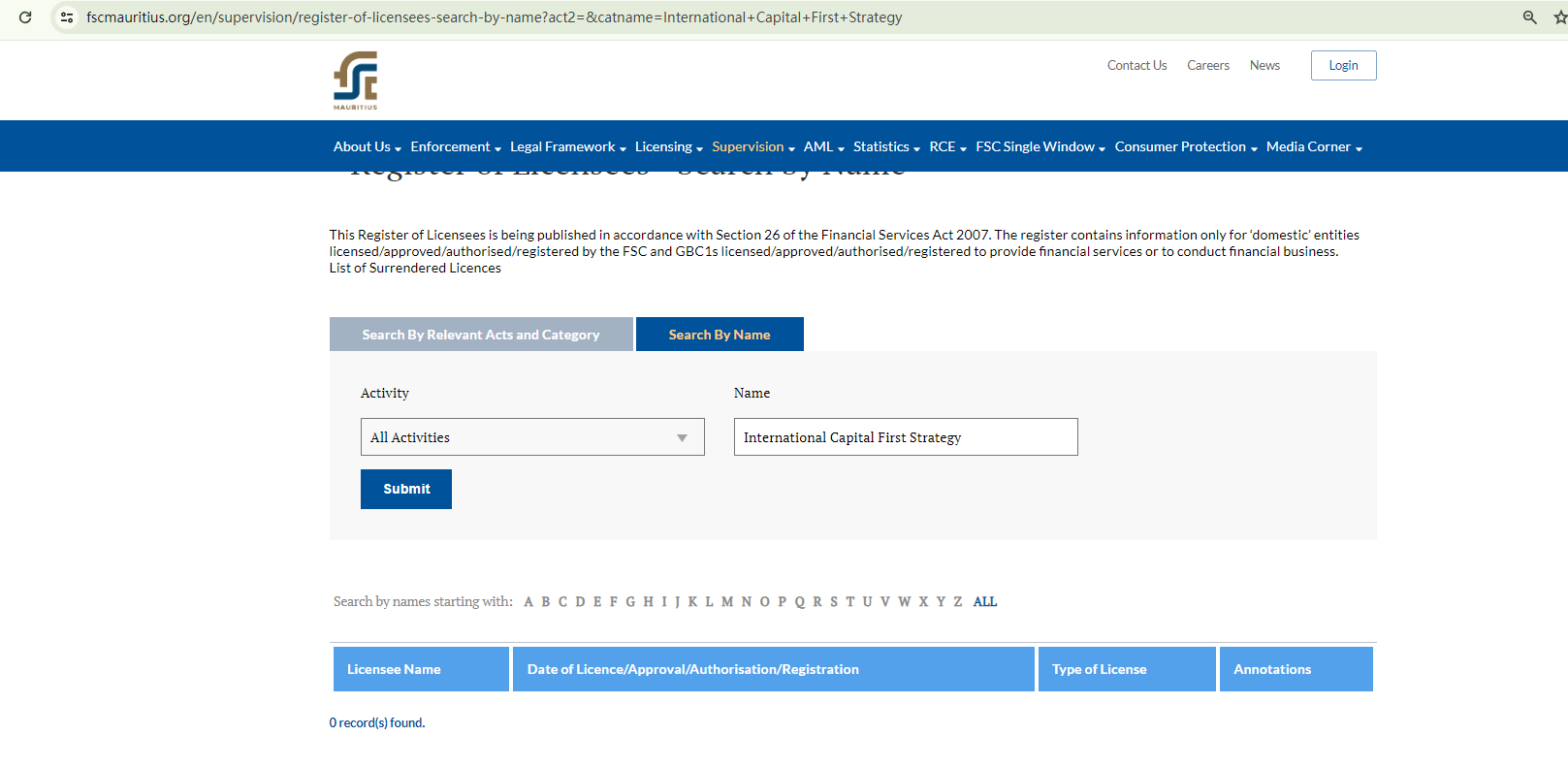The height and width of the screenshot is (768, 1568).
Task: Go to FSC Mauritius logo homepage
Action: 356,80
